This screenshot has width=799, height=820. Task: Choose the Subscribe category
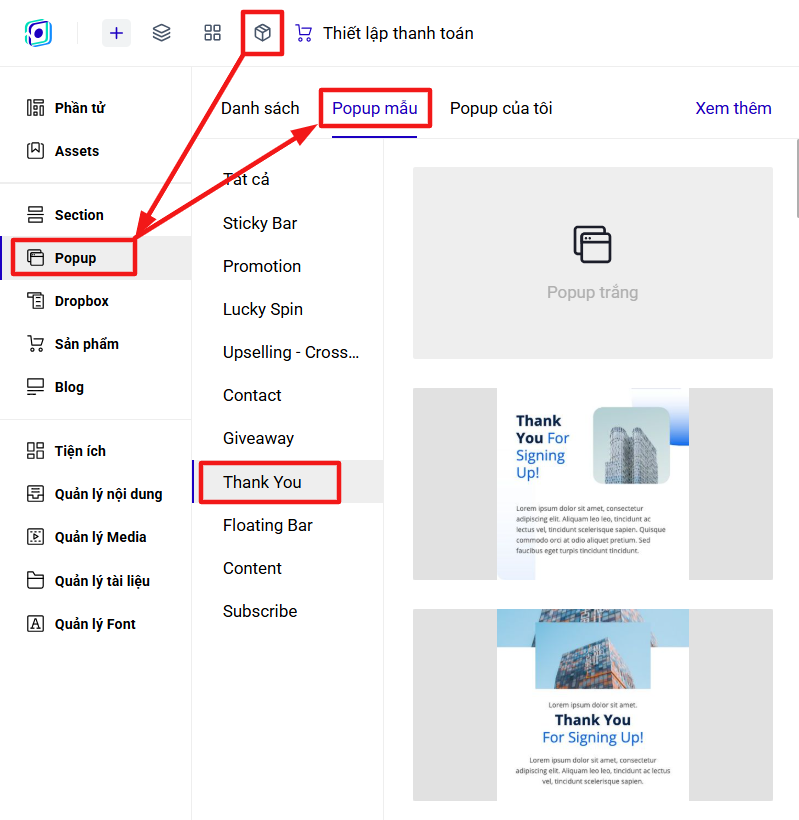260,611
